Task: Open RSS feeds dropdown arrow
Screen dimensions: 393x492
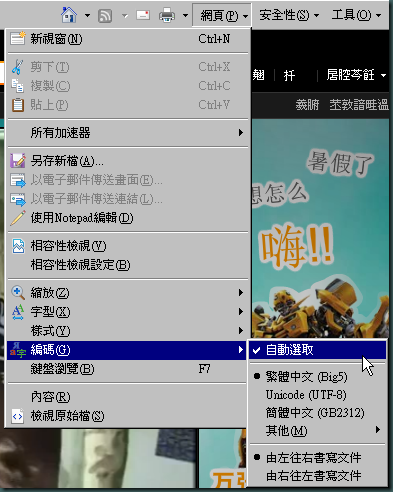Action: (125, 15)
